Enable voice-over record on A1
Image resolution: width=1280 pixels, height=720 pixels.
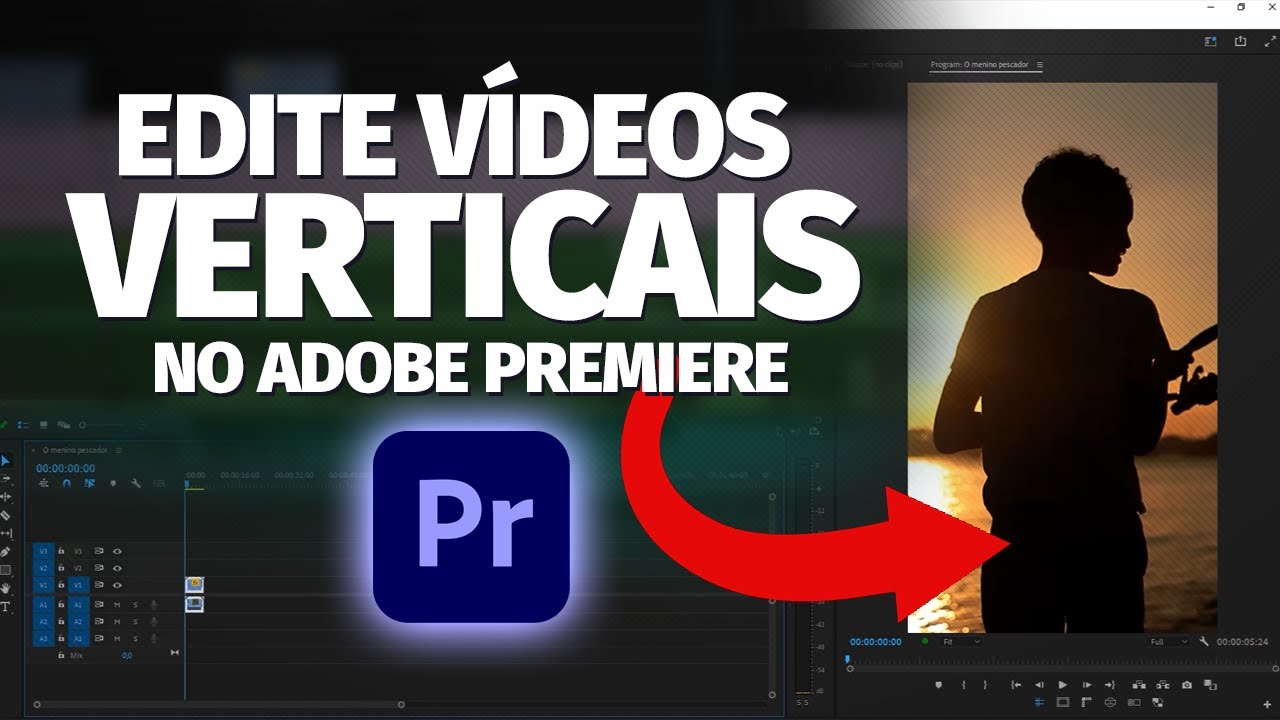154,605
